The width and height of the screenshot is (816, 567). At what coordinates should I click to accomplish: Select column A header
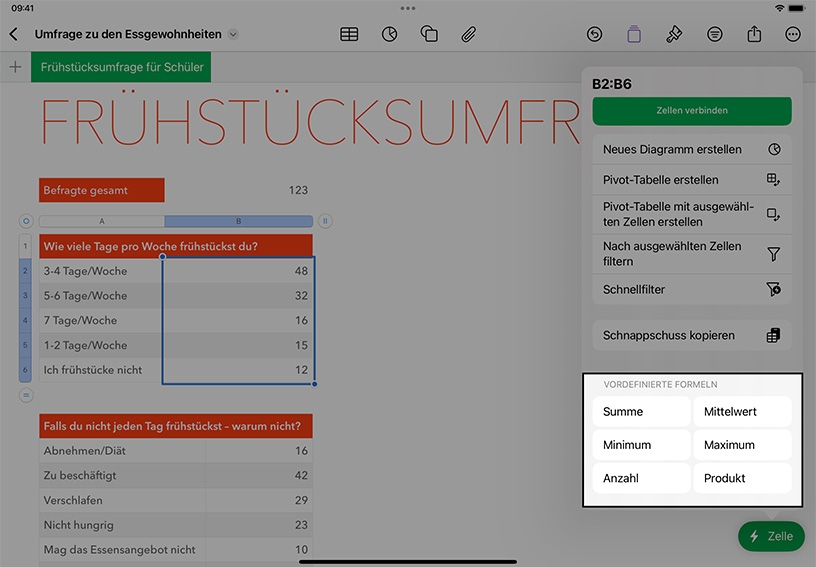tap(102, 221)
